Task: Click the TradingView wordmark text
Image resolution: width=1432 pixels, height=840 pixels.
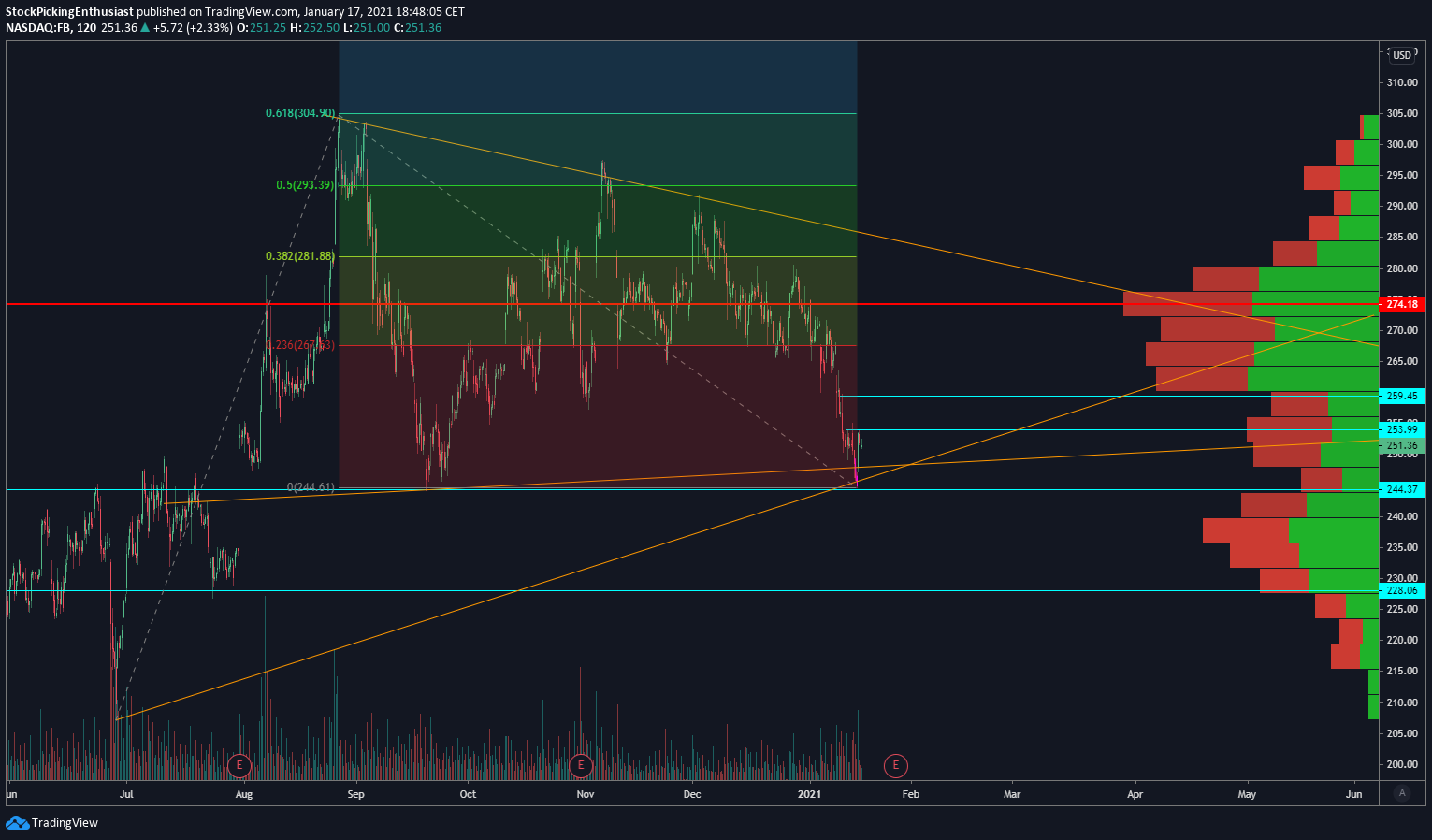Action: (x=65, y=823)
